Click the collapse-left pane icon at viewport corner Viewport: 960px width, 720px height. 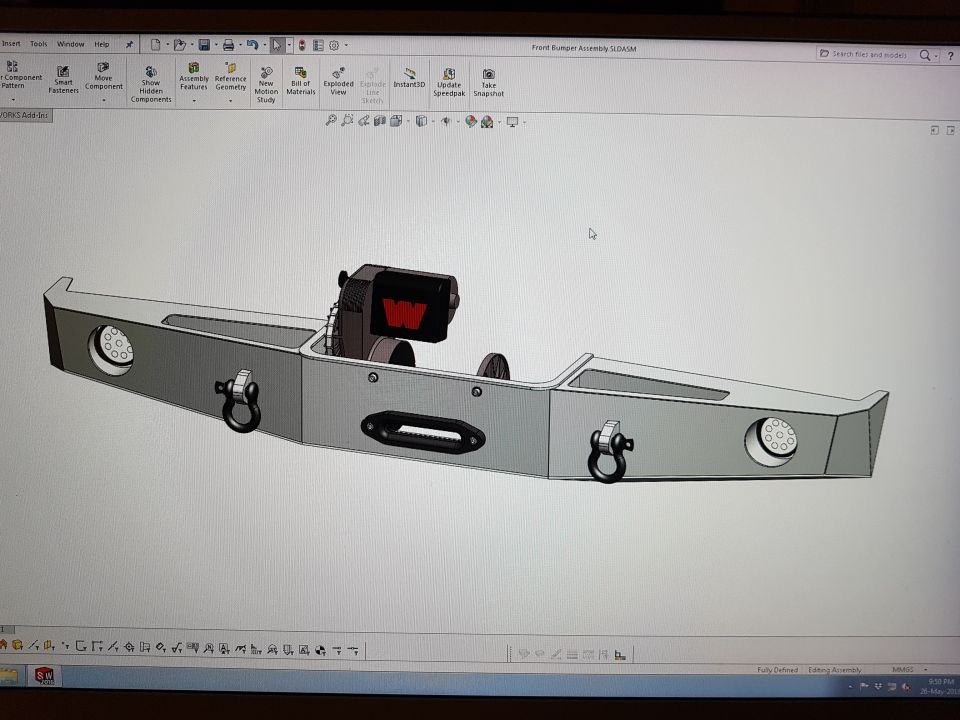click(934, 130)
